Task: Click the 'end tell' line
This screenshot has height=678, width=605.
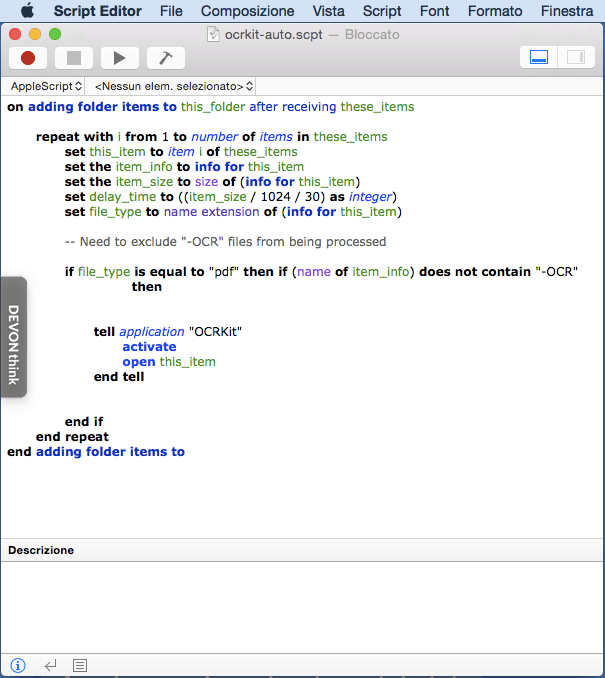Action: pyautogui.click(x=119, y=377)
